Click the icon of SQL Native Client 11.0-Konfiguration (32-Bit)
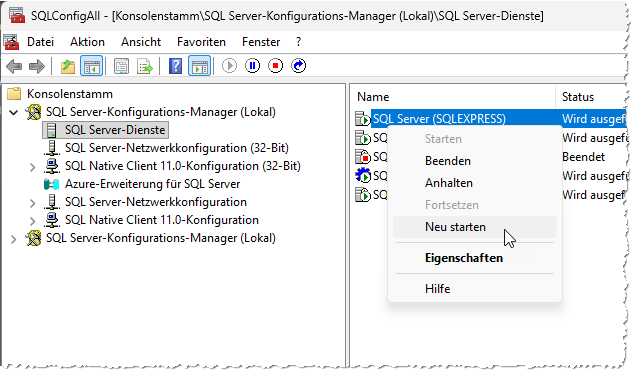 pos(51,166)
